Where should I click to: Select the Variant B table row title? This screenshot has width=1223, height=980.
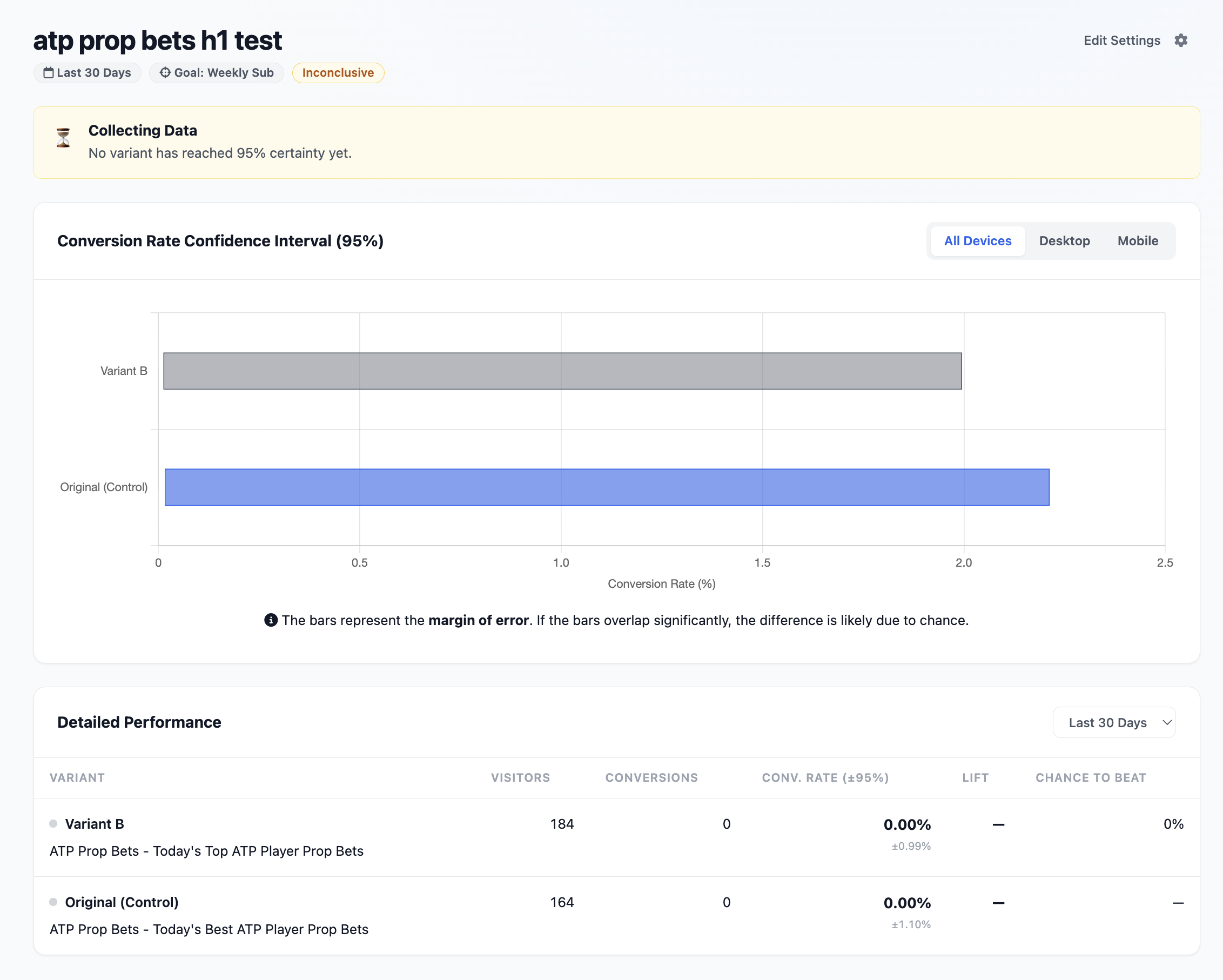click(94, 823)
